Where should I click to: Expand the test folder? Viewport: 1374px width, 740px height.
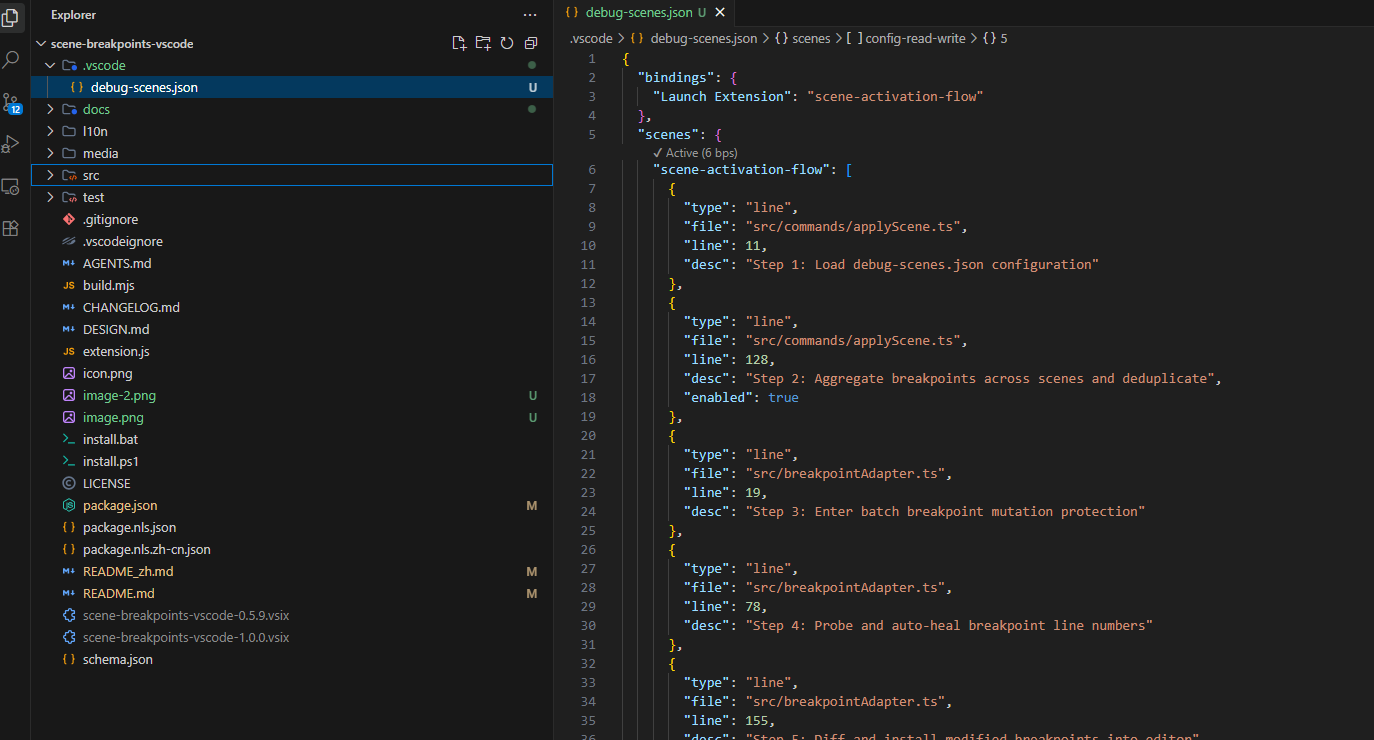click(50, 197)
